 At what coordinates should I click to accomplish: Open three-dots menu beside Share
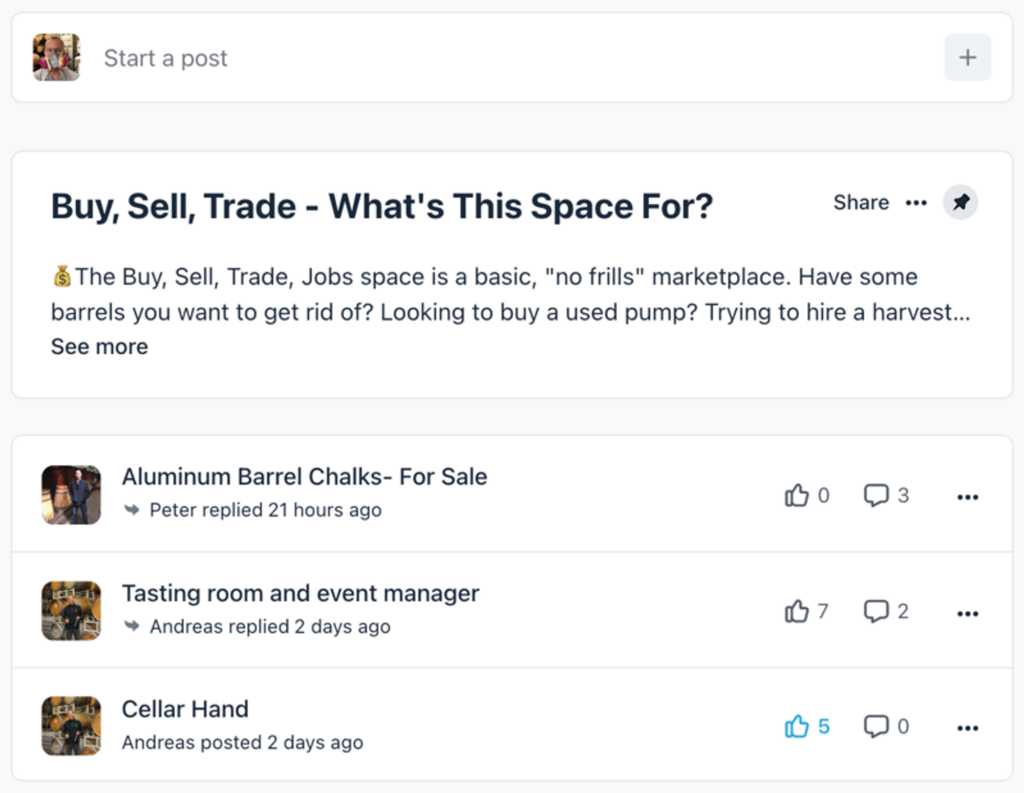(916, 203)
